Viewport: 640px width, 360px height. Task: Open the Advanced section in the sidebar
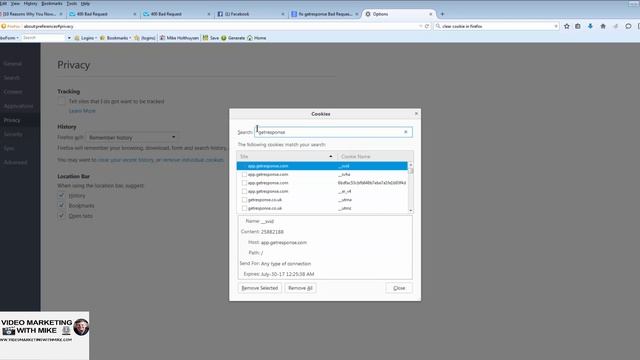(20, 162)
